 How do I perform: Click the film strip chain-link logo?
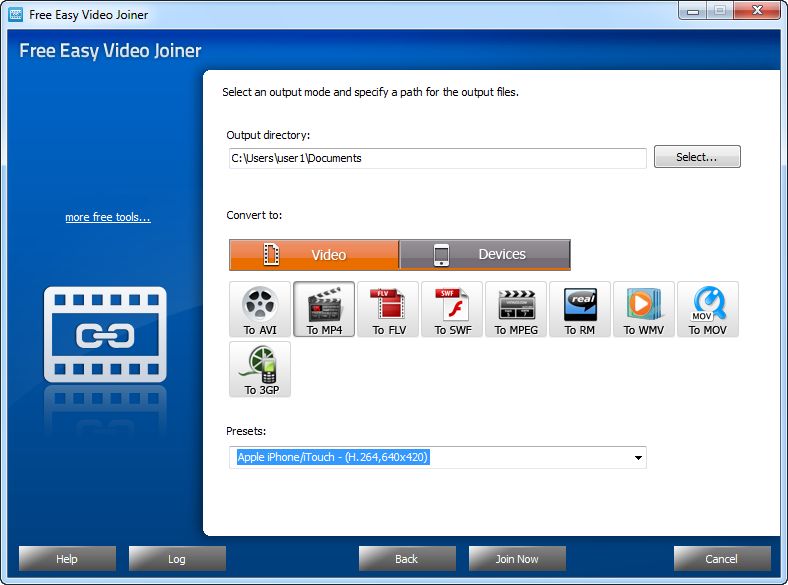coord(105,335)
